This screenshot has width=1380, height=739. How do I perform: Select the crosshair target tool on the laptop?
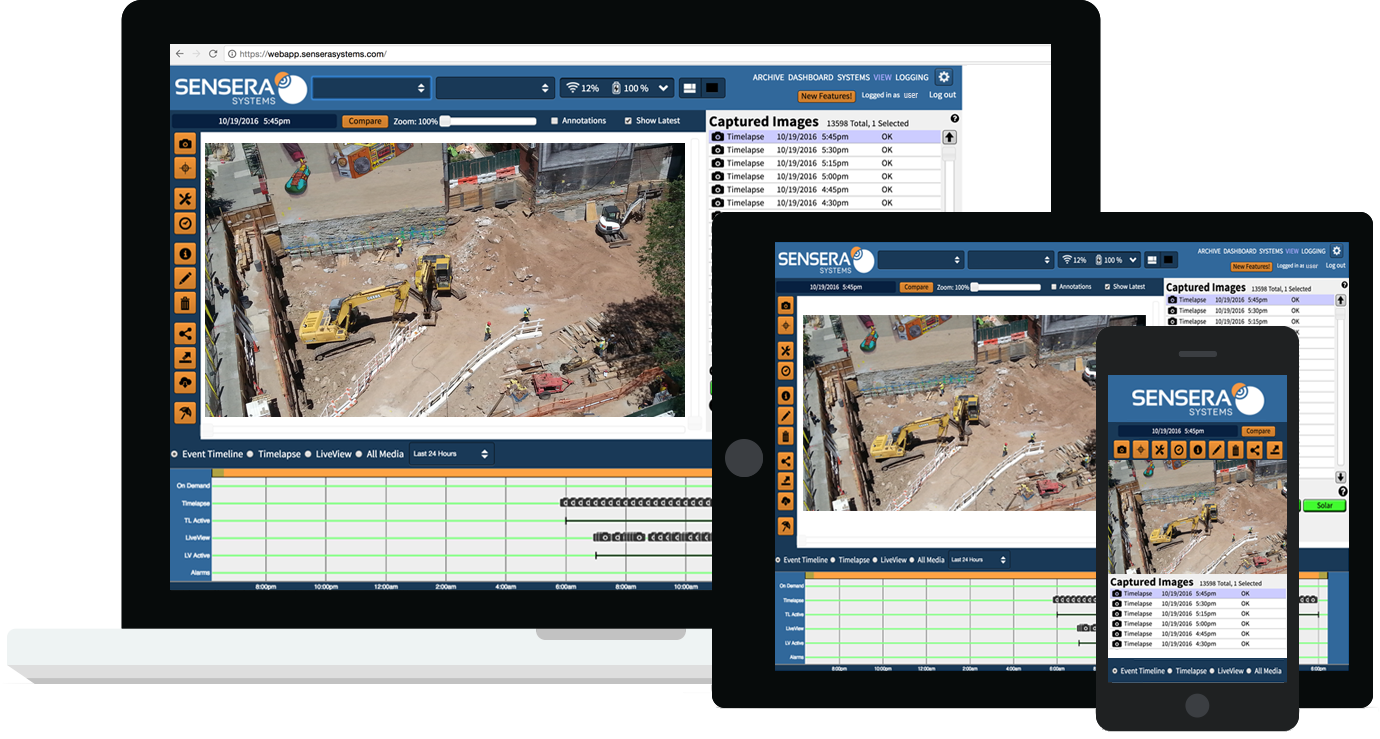click(184, 168)
